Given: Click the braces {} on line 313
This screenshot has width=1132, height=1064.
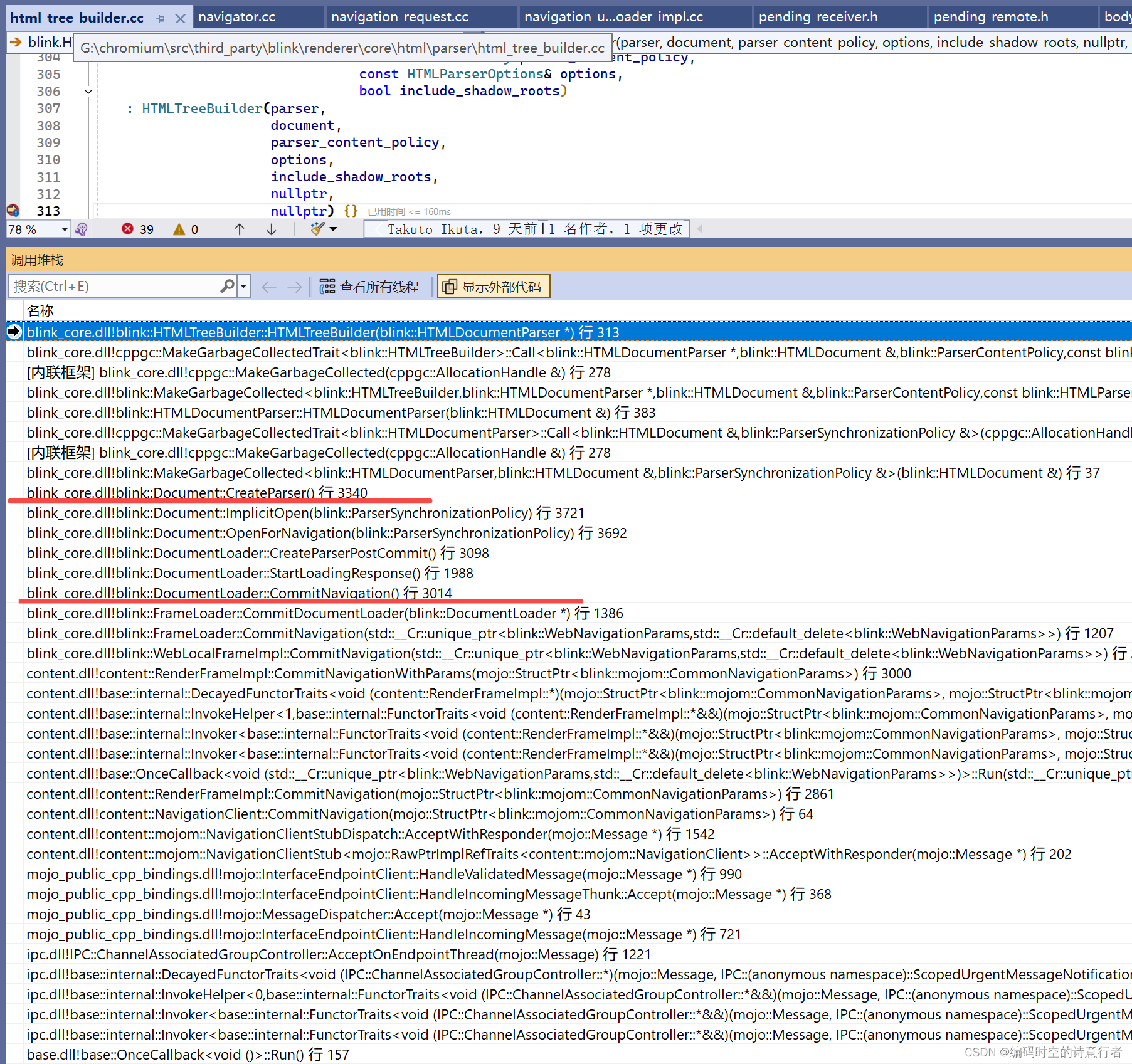Looking at the screenshot, I should tap(351, 211).
